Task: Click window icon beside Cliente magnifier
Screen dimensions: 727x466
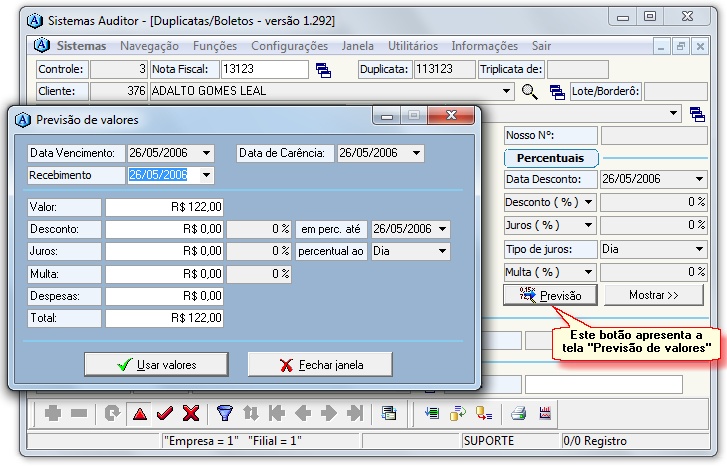Action: tap(557, 92)
